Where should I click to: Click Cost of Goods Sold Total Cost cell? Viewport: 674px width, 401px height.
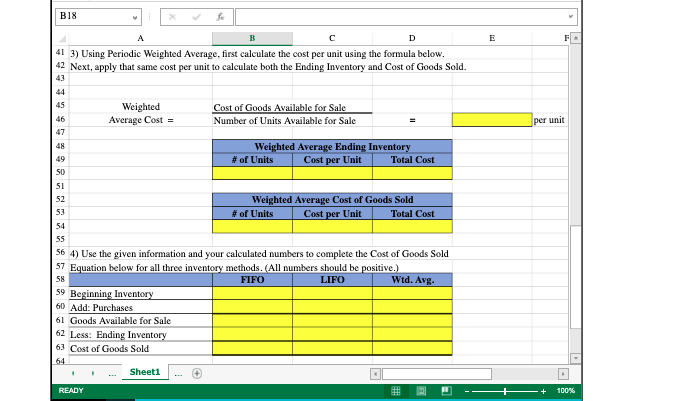[x=412, y=227]
